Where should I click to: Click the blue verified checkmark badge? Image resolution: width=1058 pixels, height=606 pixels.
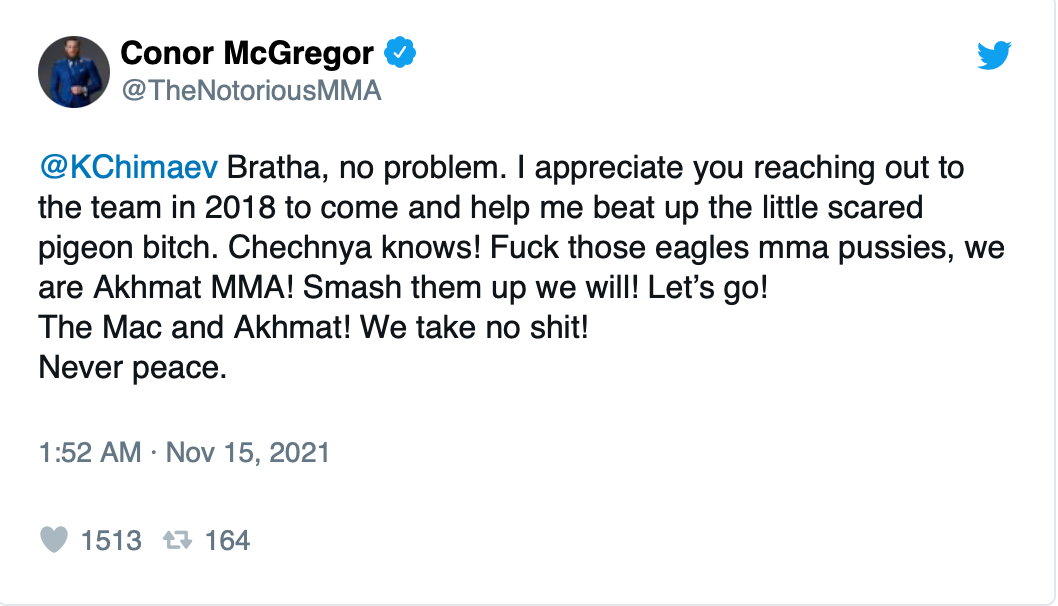[x=400, y=53]
